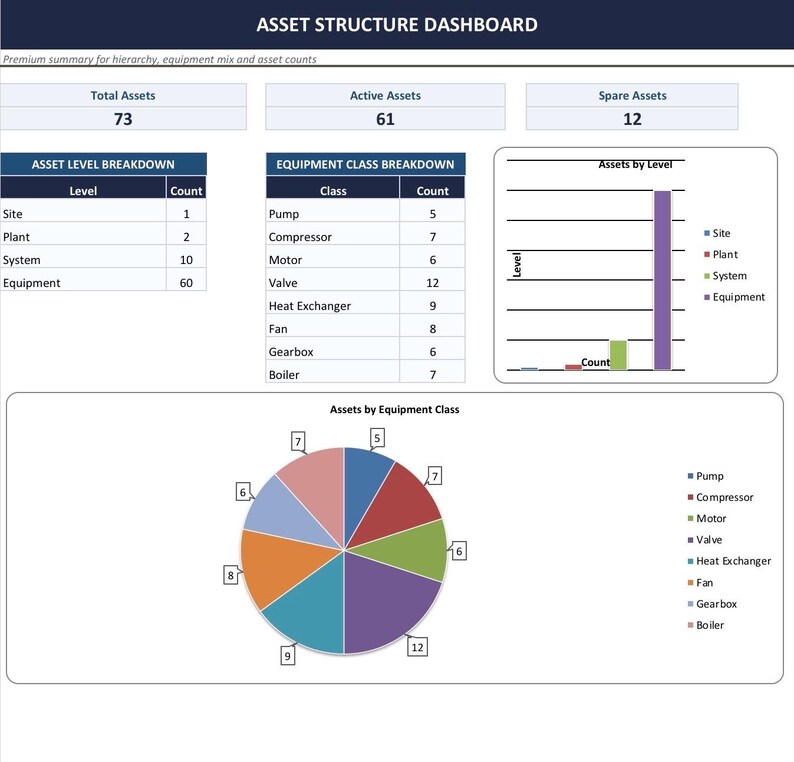Click the Motor entry in pie legend
The image size is (794, 762).
pyautogui.click(x=706, y=518)
